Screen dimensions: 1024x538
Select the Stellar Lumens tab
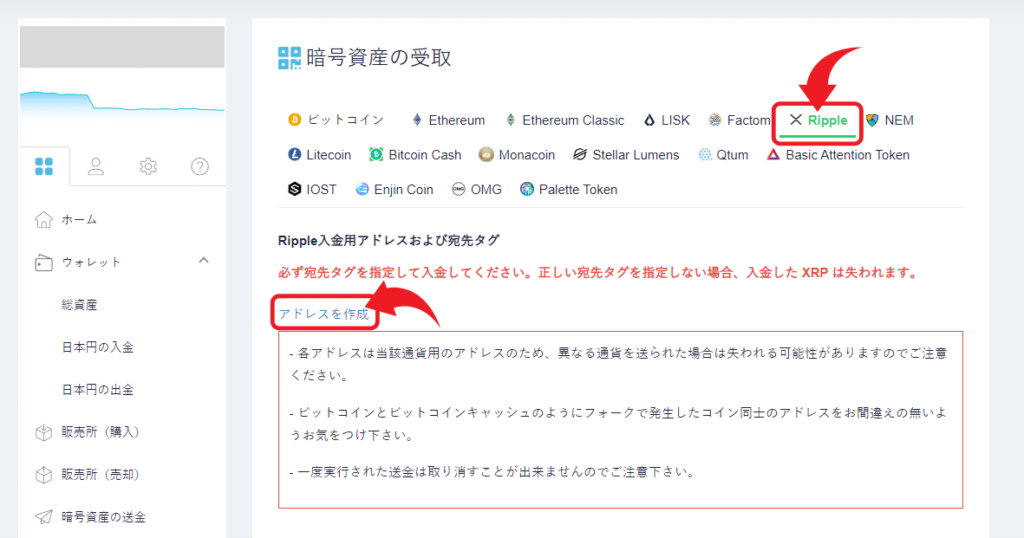click(626, 155)
